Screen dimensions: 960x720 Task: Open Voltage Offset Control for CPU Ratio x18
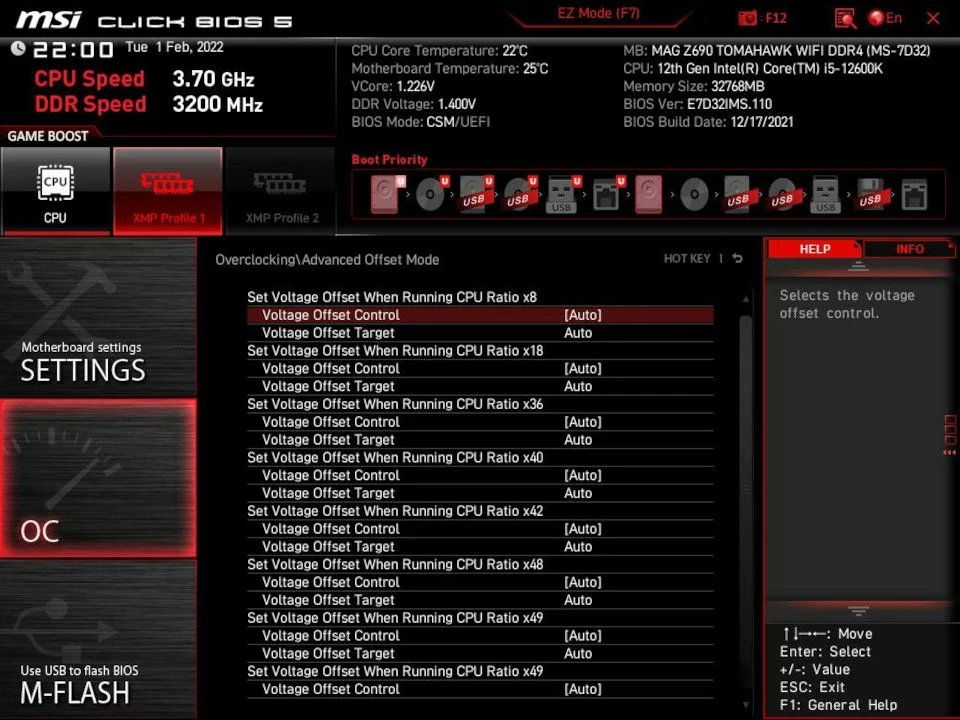[480, 369]
